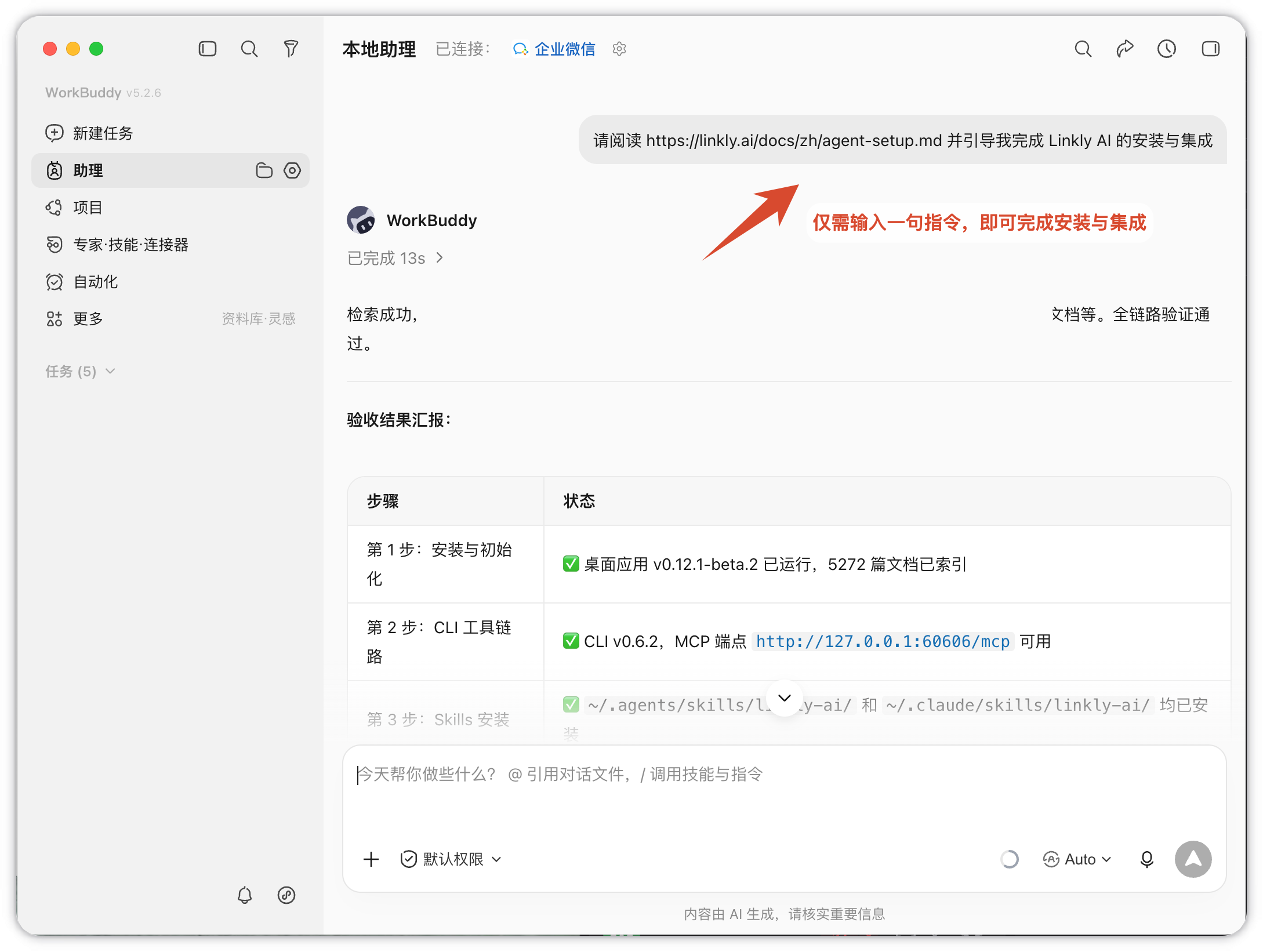This screenshot has width=1263, height=952.
Task: Expand 已完成 13s details
Action: (x=395, y=258)
